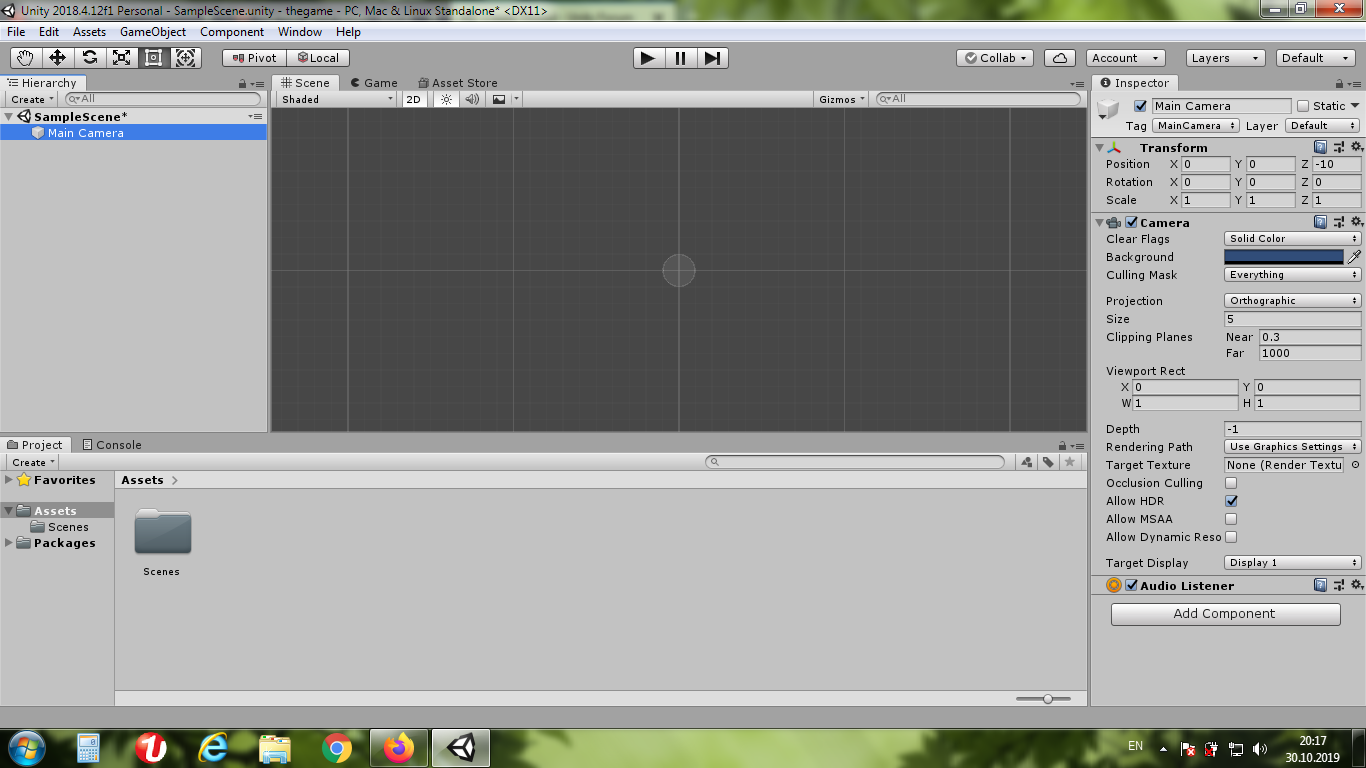Open Audio Listener presets icon

[x=1339, y=585]
